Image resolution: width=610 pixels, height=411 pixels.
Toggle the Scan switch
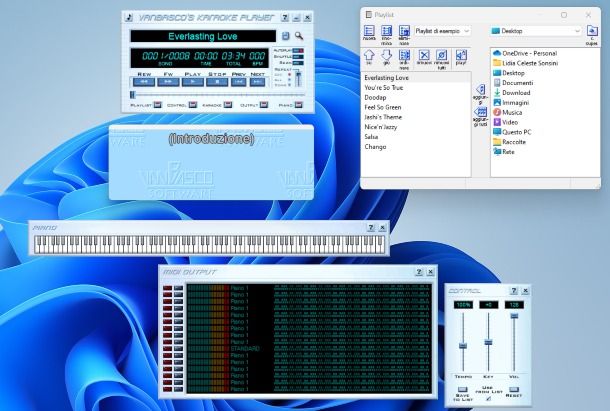[298, 63]
